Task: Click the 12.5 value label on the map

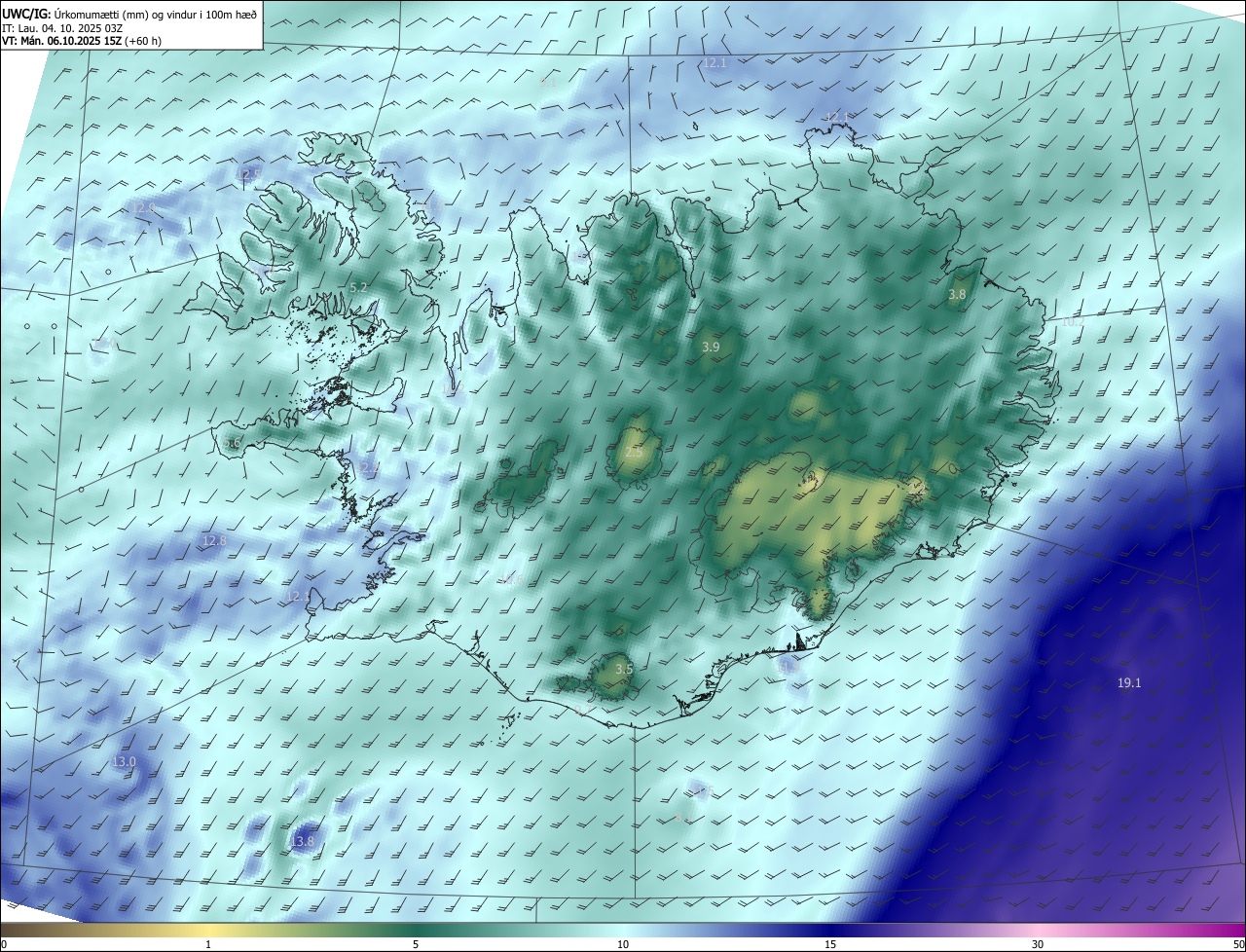Action: click(248, 173)
